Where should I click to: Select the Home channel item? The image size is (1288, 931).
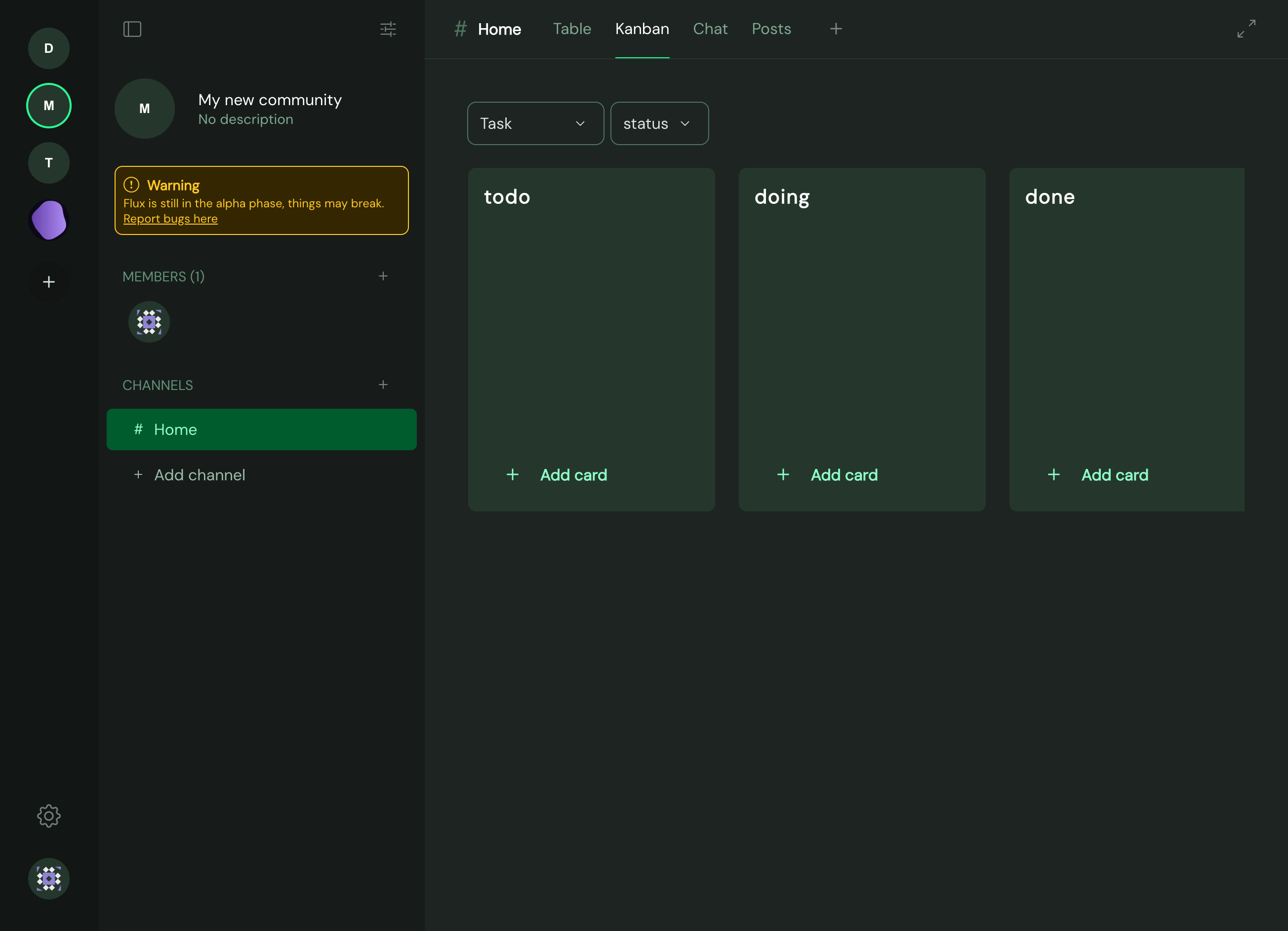261,429
